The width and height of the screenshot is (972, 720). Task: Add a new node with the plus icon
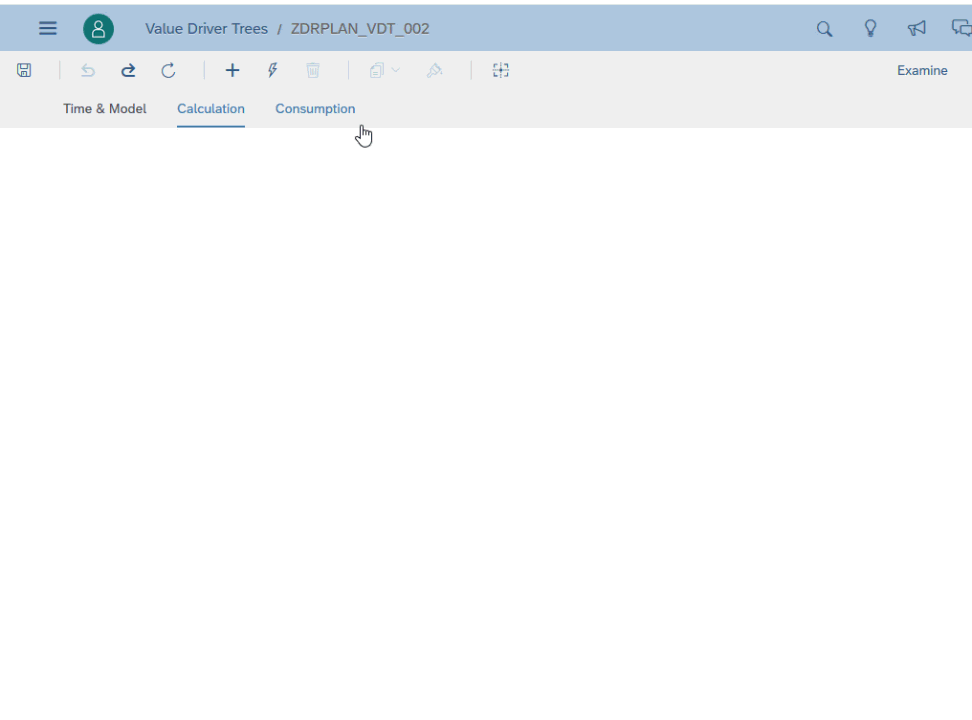(232, 70)
